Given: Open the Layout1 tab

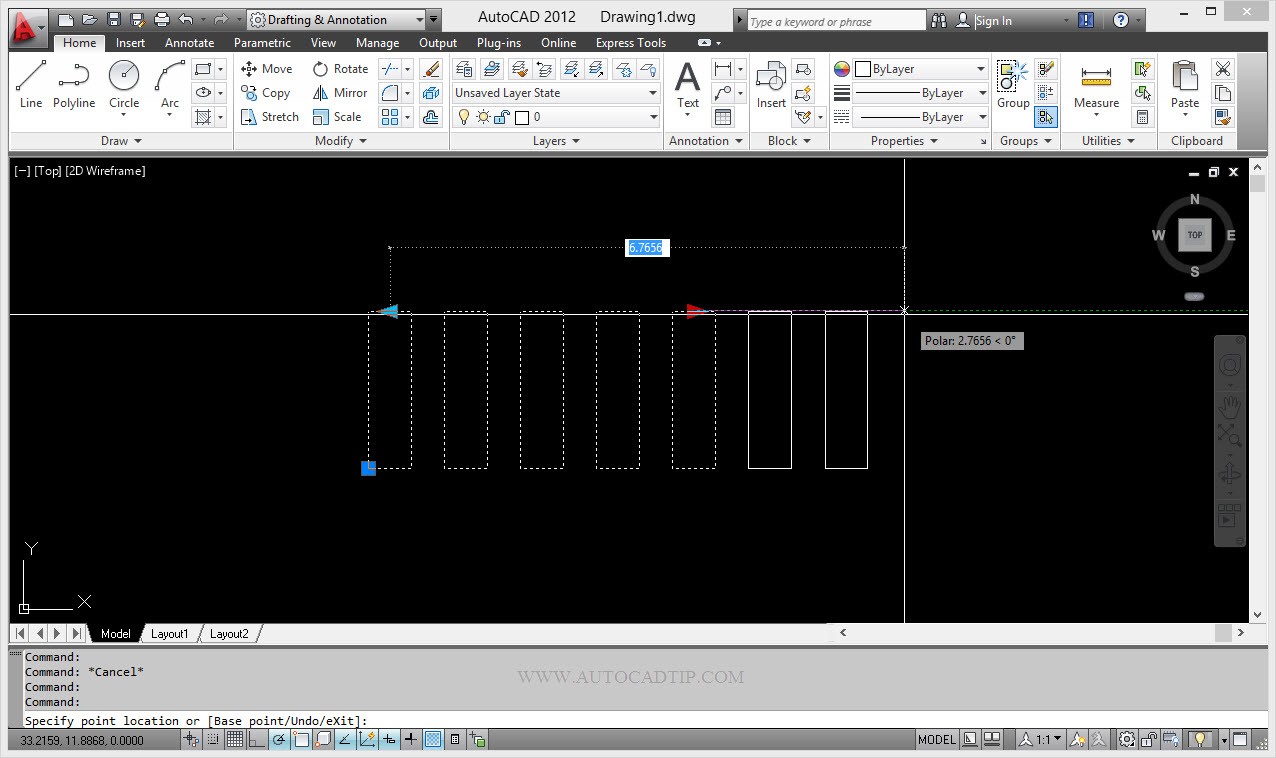Looking at the screenshot, I should click(x=170, y=633).
